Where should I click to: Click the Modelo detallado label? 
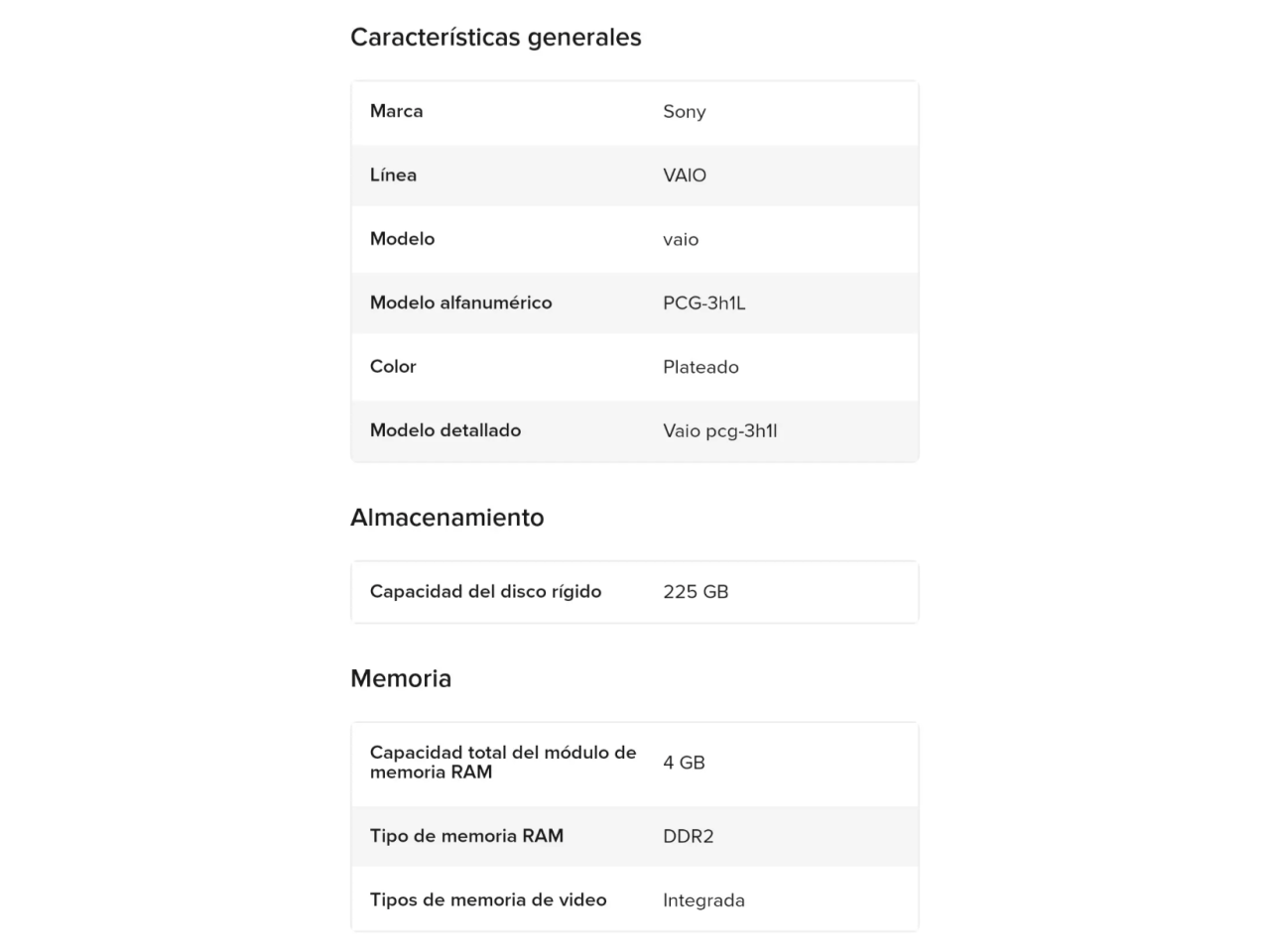point(445,430)
